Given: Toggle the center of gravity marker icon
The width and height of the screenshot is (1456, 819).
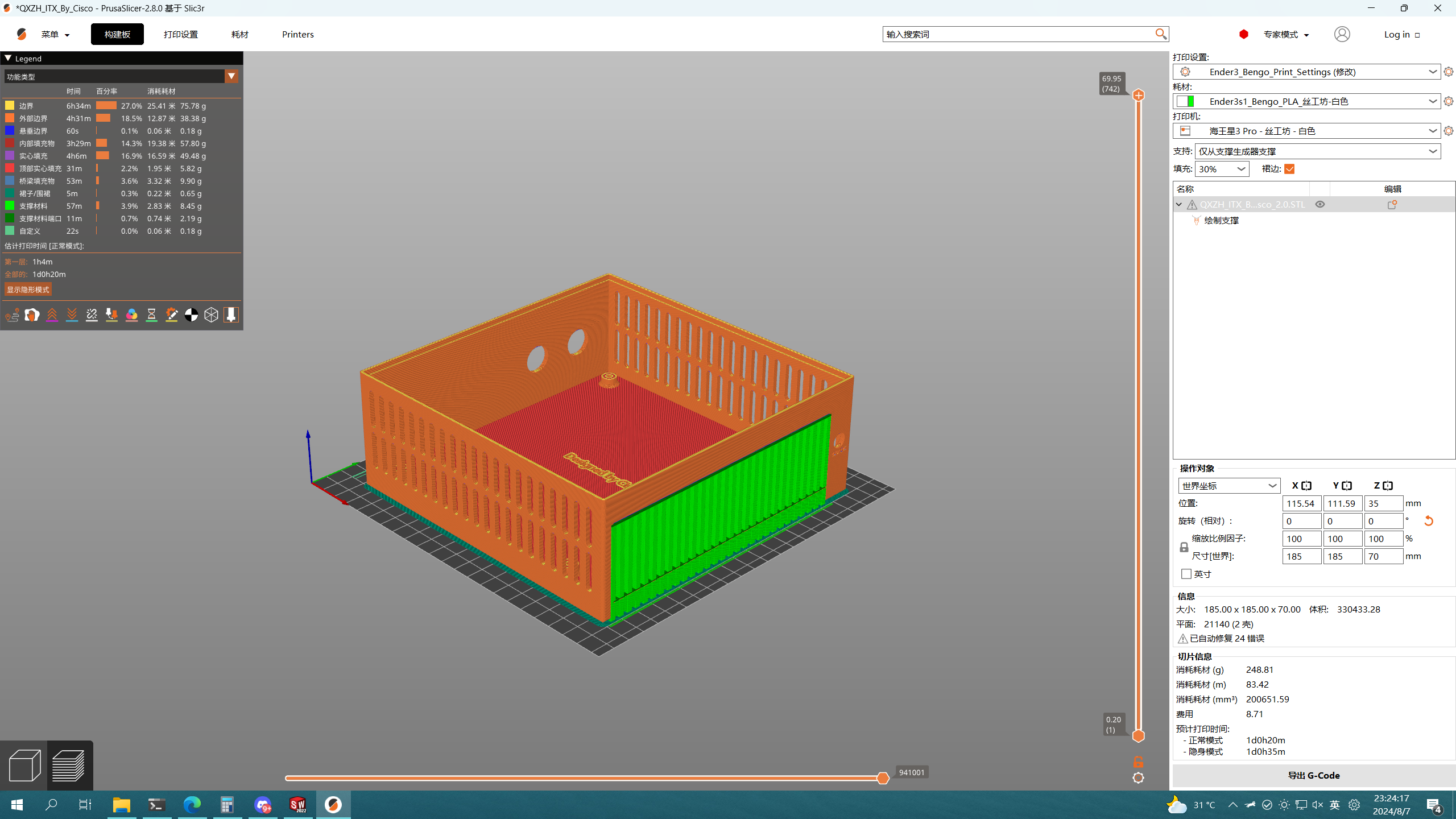Looking at the screenshot, I should point(191,315).
